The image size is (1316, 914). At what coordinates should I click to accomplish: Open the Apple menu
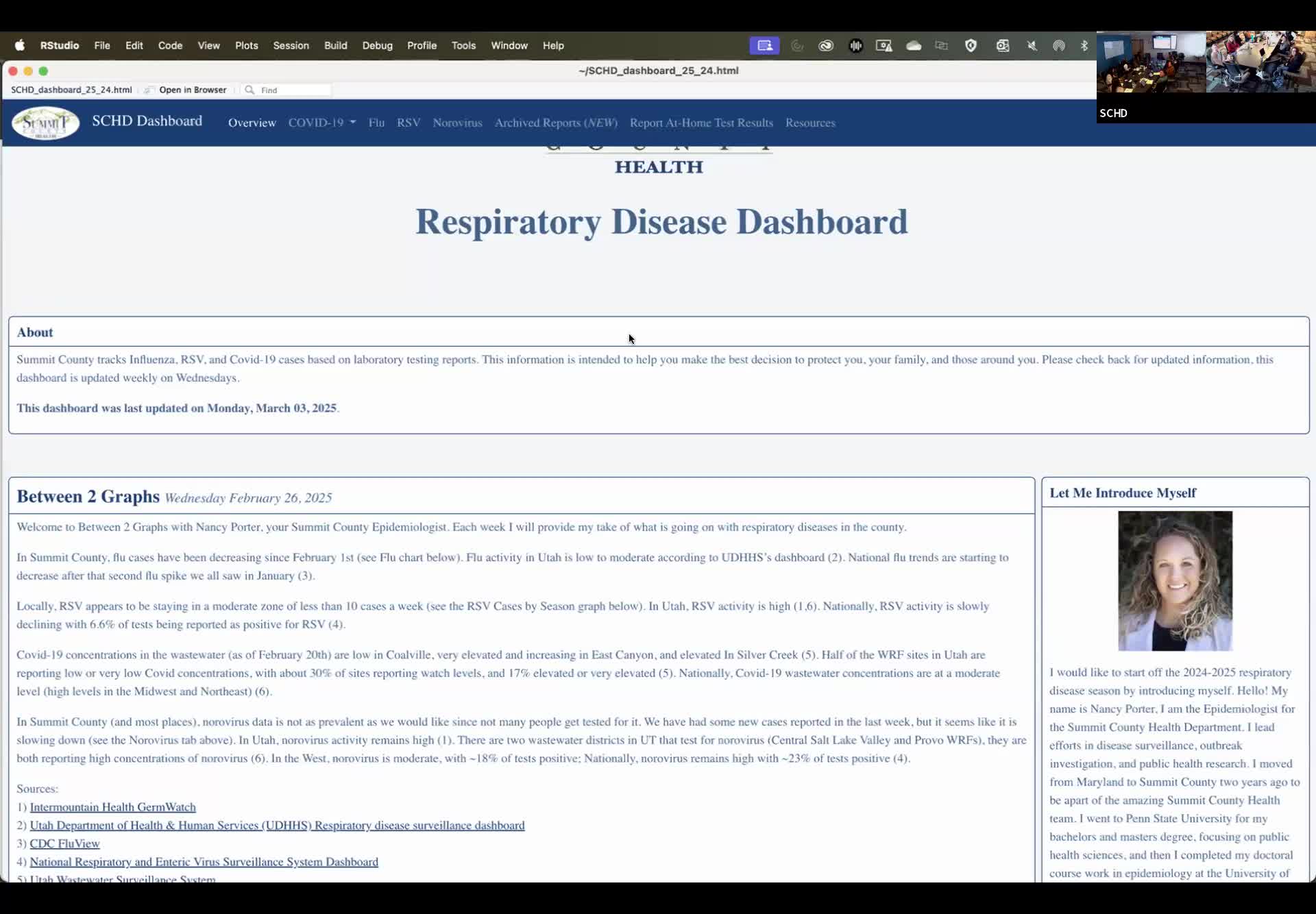20,46
